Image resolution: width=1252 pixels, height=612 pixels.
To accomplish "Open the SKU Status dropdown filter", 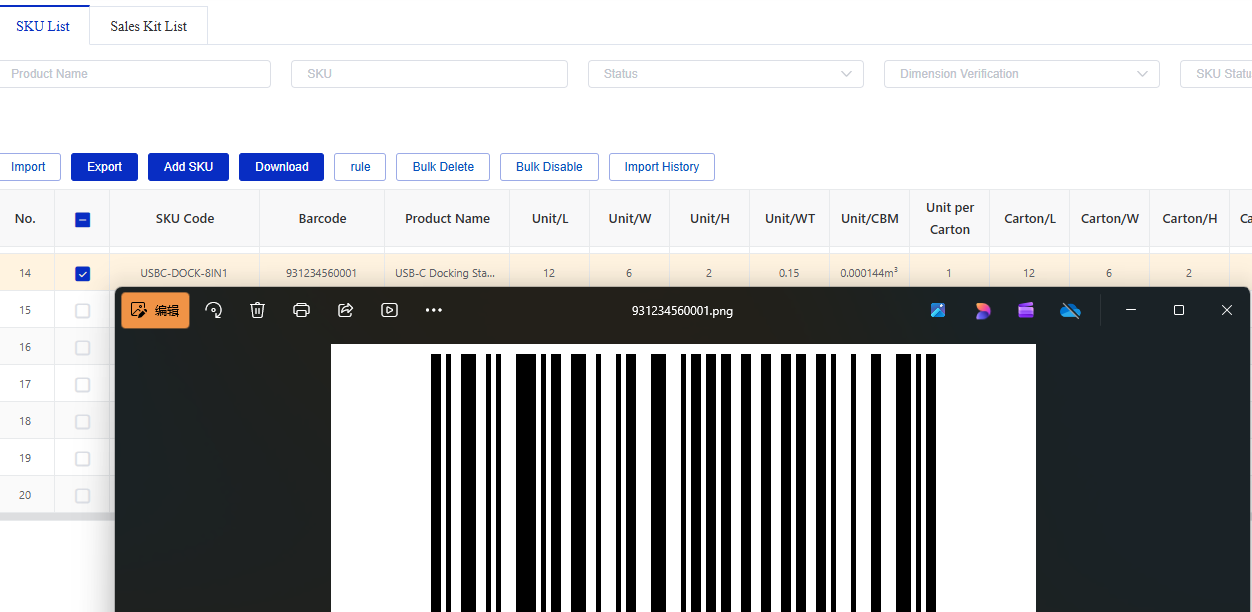I will [1216, 74].
